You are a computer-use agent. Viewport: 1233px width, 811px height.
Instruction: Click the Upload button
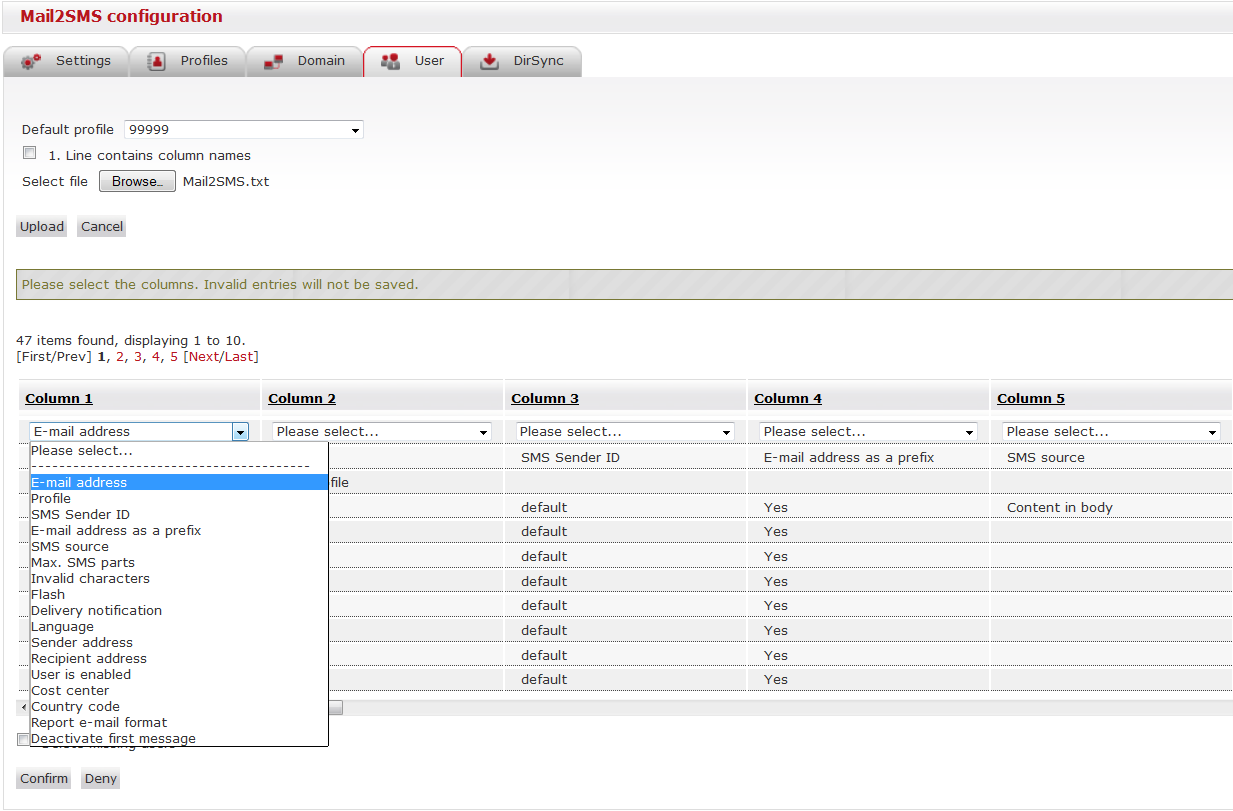point(42,227)
